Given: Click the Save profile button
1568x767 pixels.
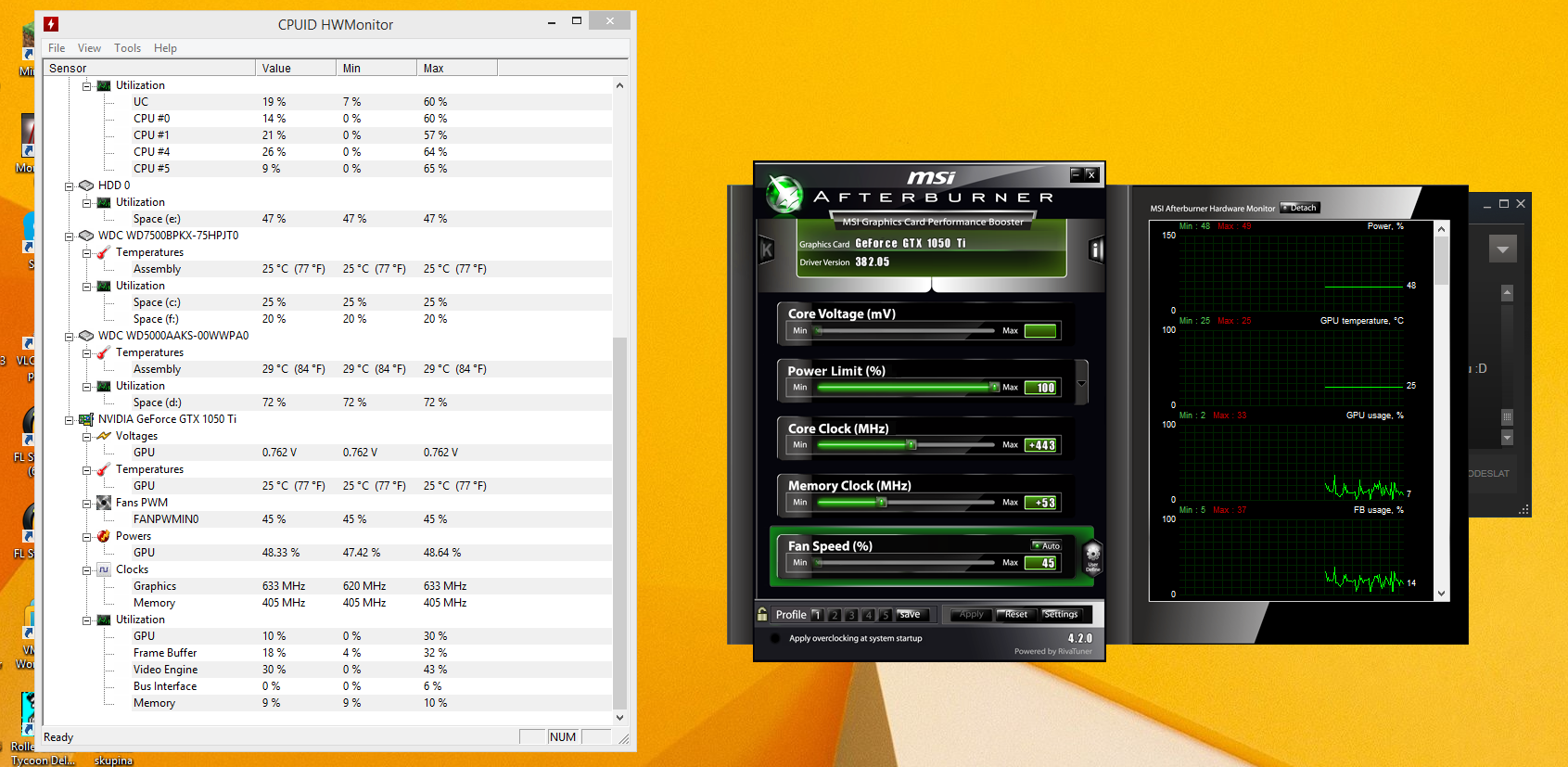Looking at the screenshot, I should (x=911, y=615).
